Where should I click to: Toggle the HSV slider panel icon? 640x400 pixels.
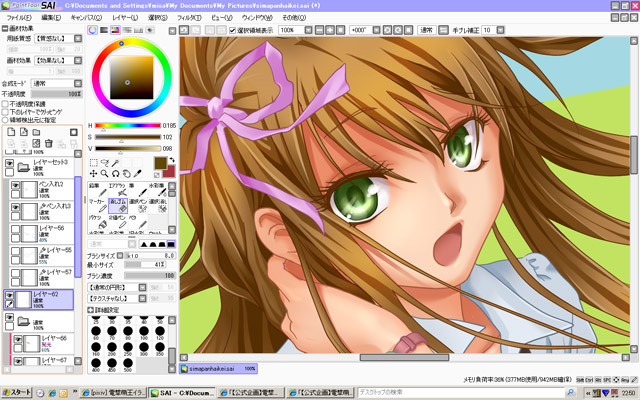pyautogui.click(x=116, y=30)
